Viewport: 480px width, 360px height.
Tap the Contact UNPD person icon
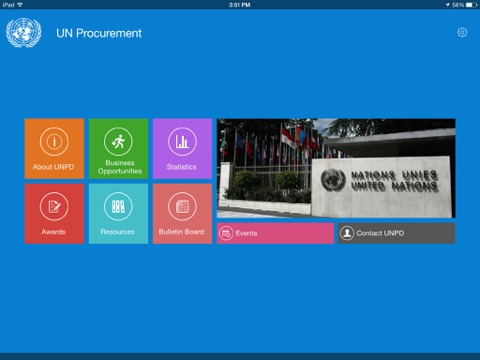click(347, 233)
